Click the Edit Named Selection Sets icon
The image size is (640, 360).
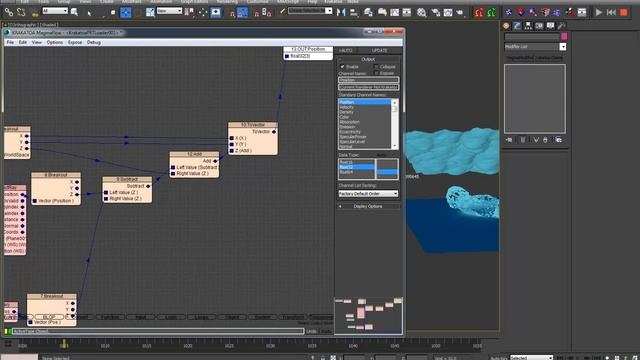click(282, 12)
